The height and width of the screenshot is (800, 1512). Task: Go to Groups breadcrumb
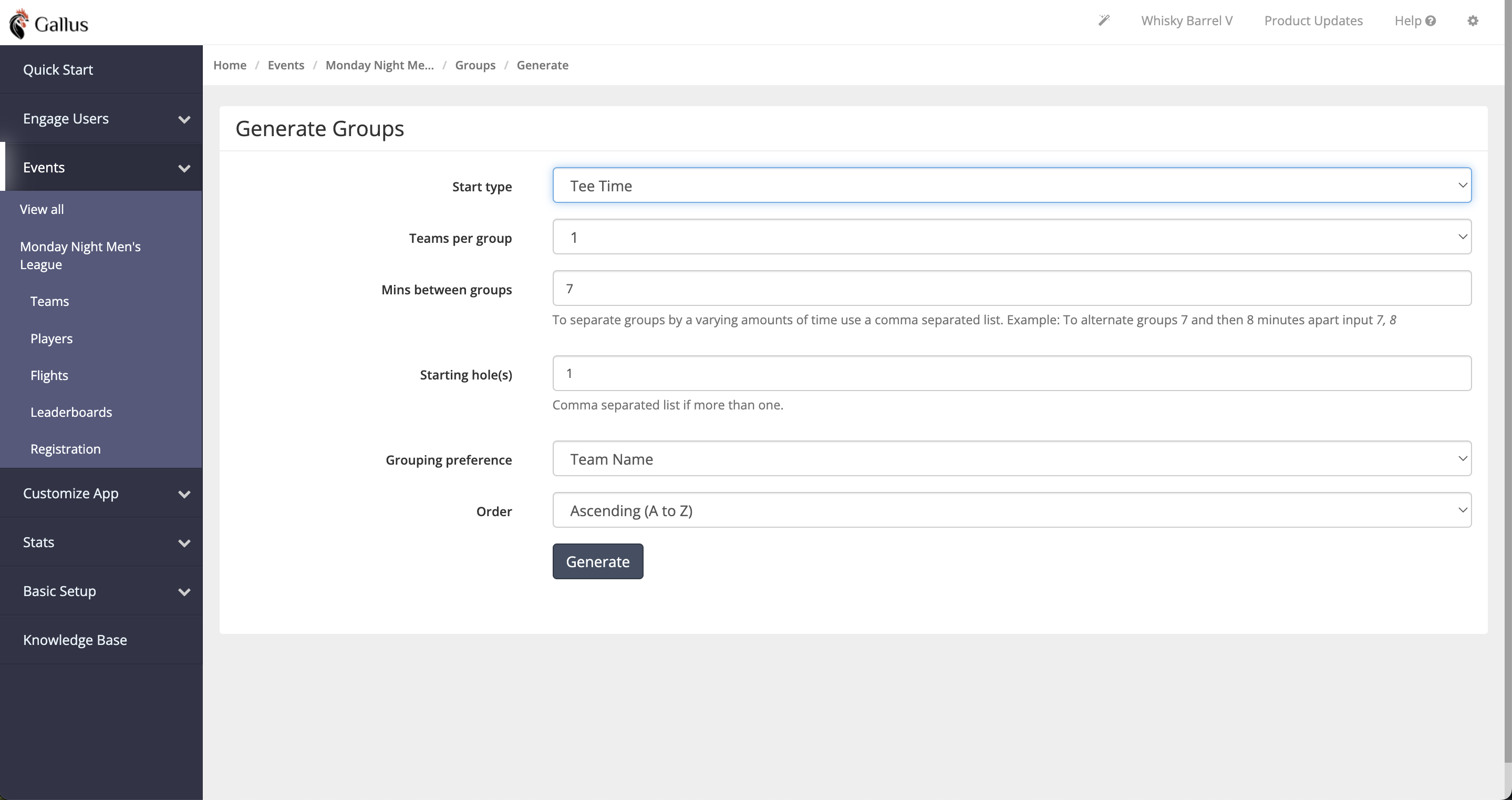tap(475, 65)
